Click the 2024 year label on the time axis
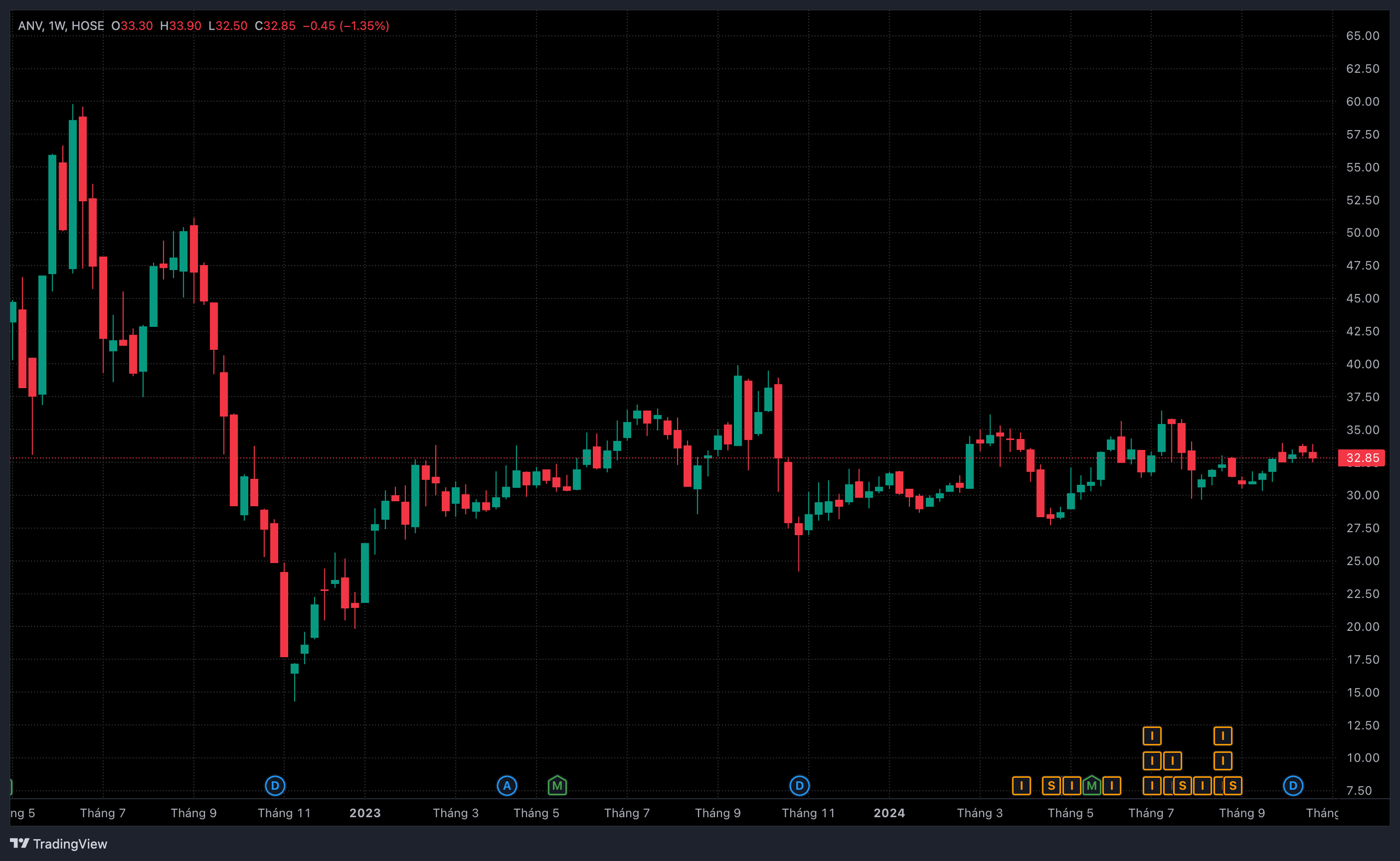The image size is (1400, 861). point(890,812)
